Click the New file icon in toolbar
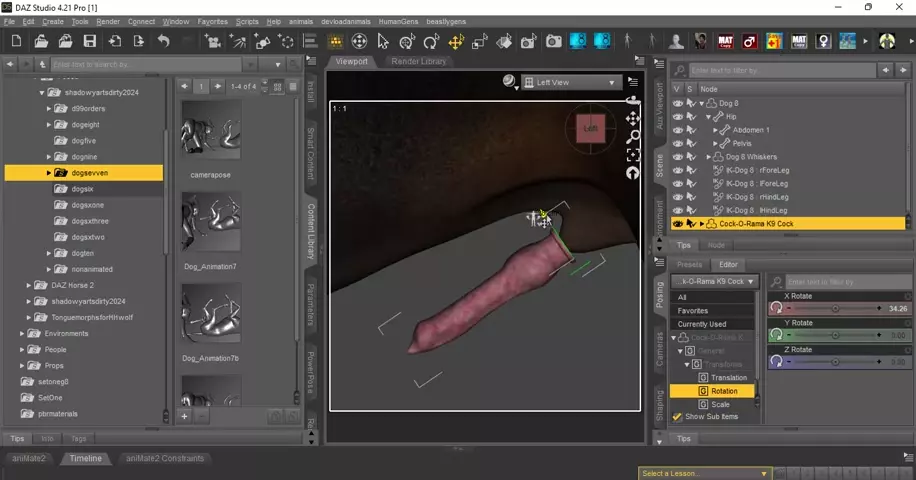The width and height of the screenshot is (916, 480). 16,42
